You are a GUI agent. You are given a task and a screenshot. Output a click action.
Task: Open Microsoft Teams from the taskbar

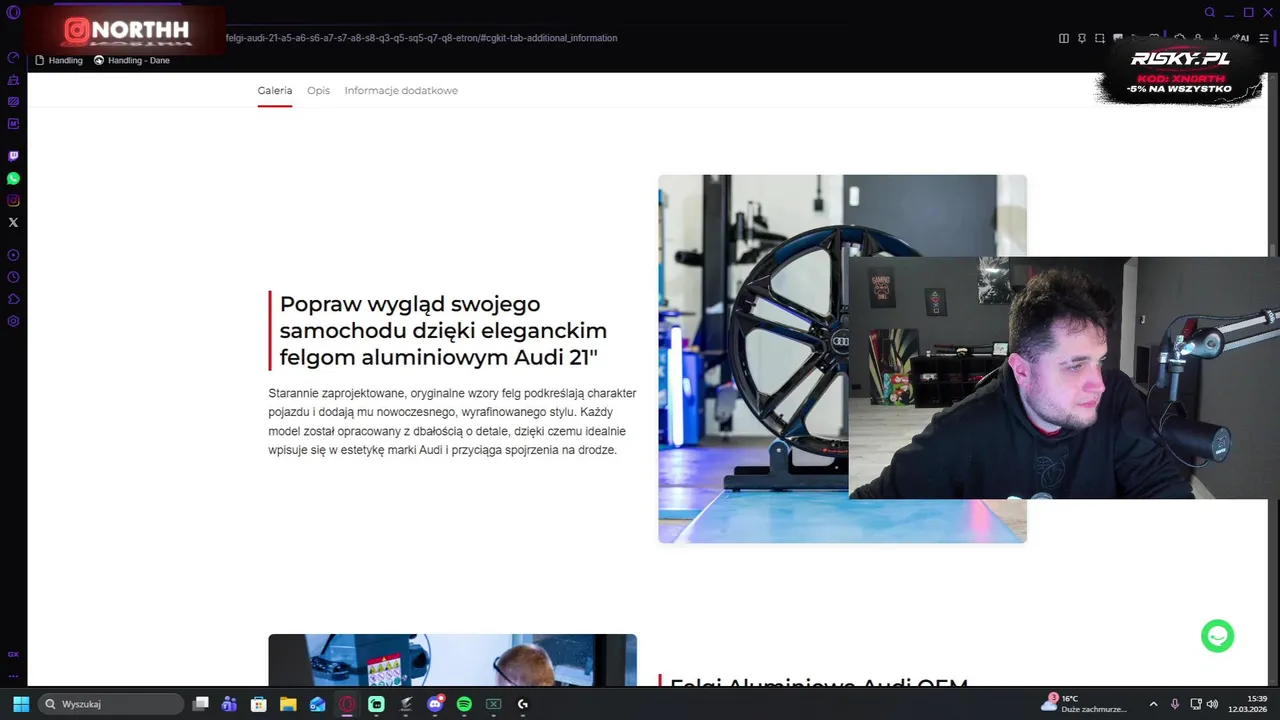(x=229, y=704)
